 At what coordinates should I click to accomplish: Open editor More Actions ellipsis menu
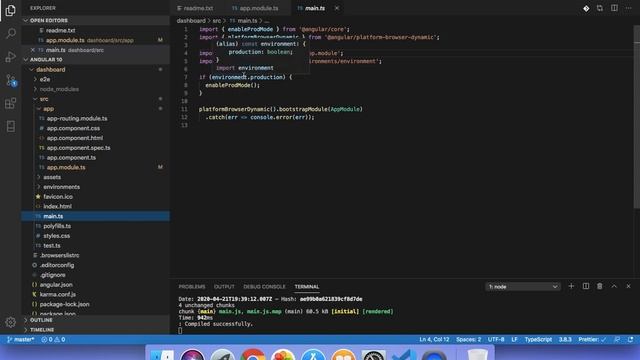click(629, 8)
